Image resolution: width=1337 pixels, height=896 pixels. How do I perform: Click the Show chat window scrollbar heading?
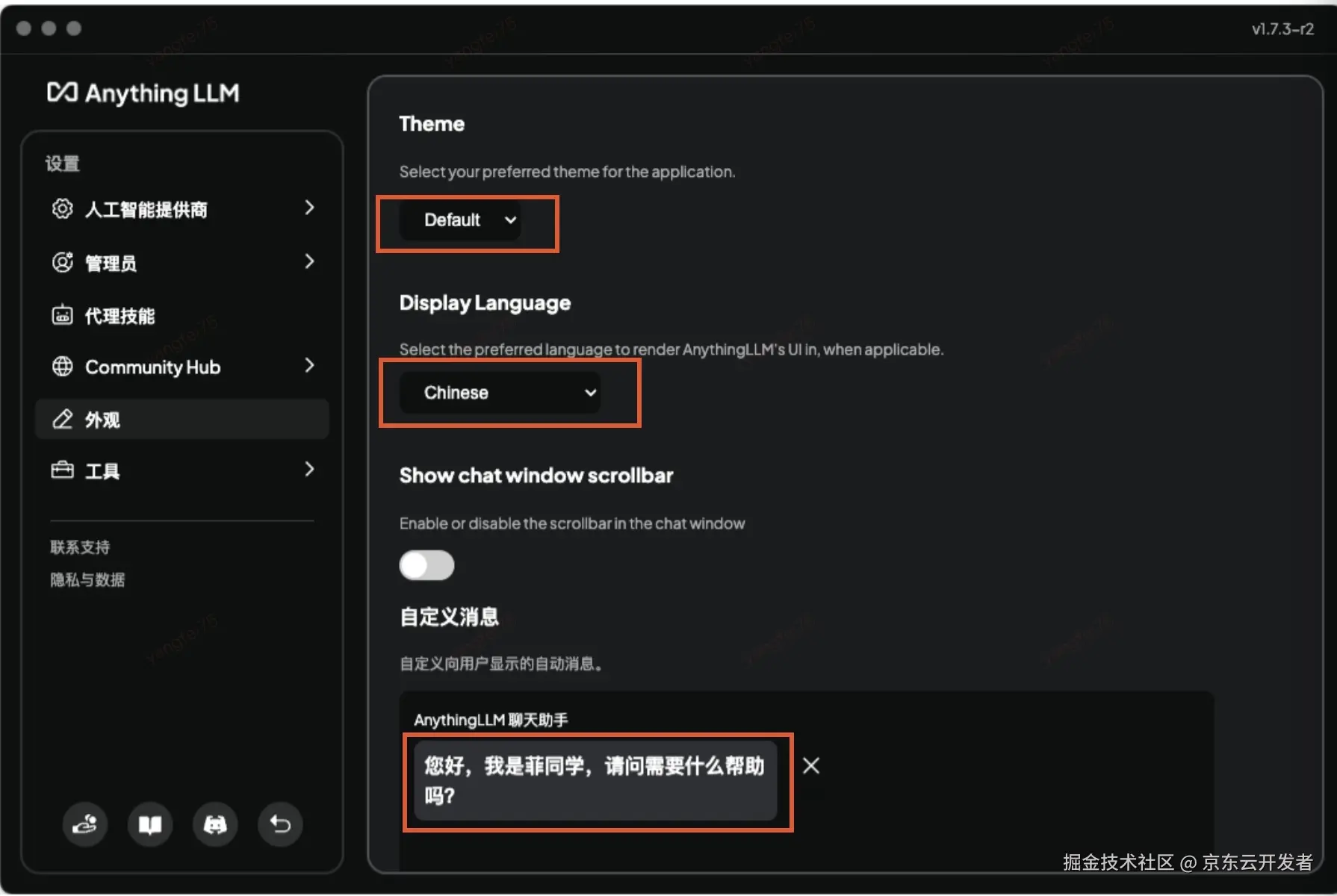[x=536, y=476]
